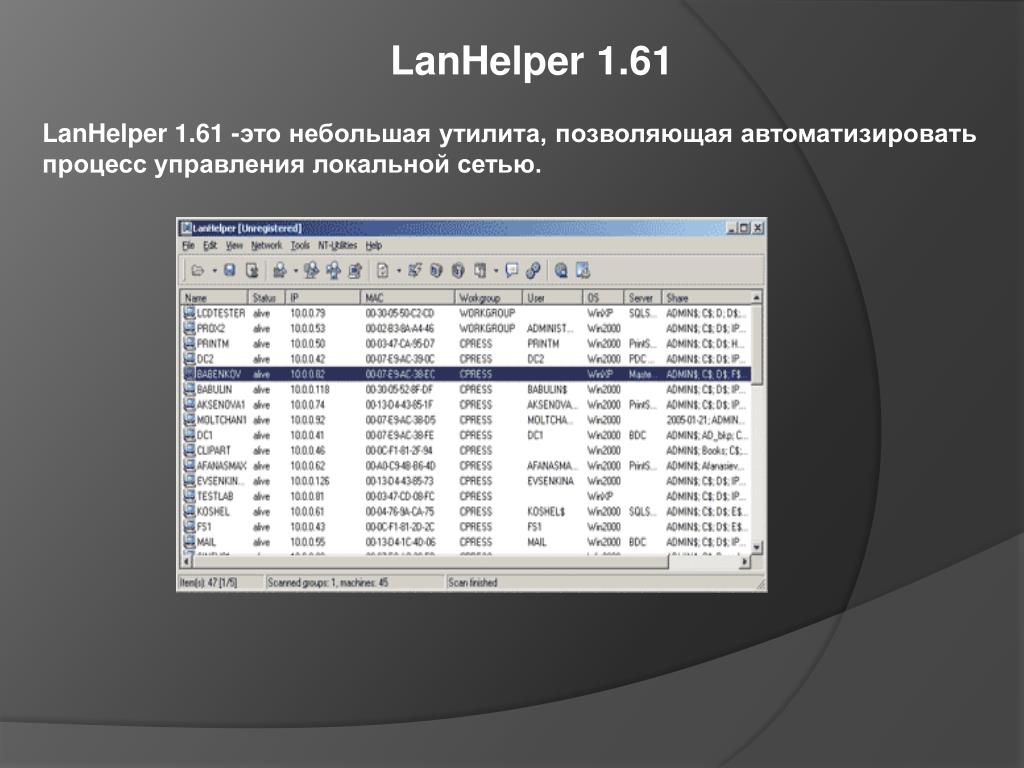The width and height of the screenshot is (1024, 768).
Task: Click MAC address 00-30-05-50-C2-CD
Action: click(x=400, y=313)
